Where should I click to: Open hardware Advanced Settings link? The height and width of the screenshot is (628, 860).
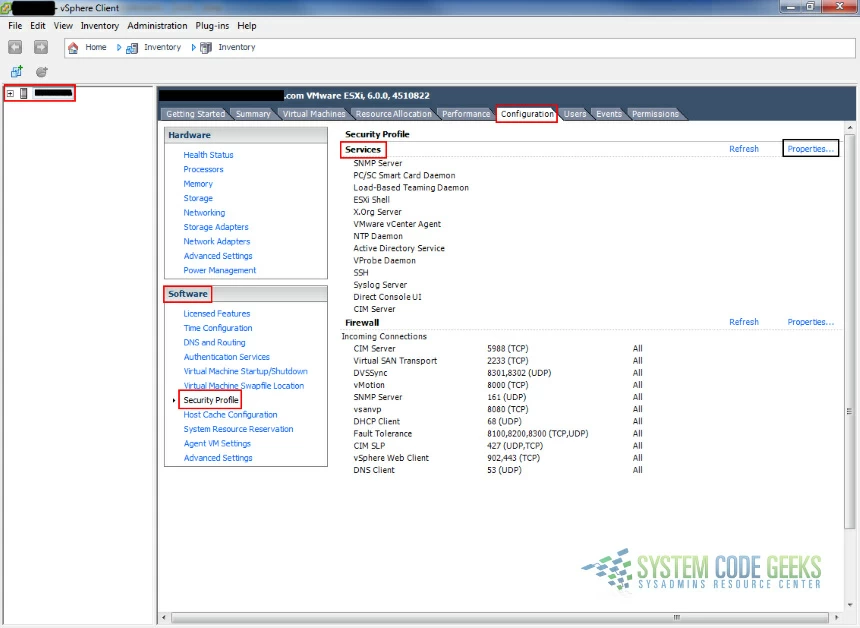(x=218, y=256)
